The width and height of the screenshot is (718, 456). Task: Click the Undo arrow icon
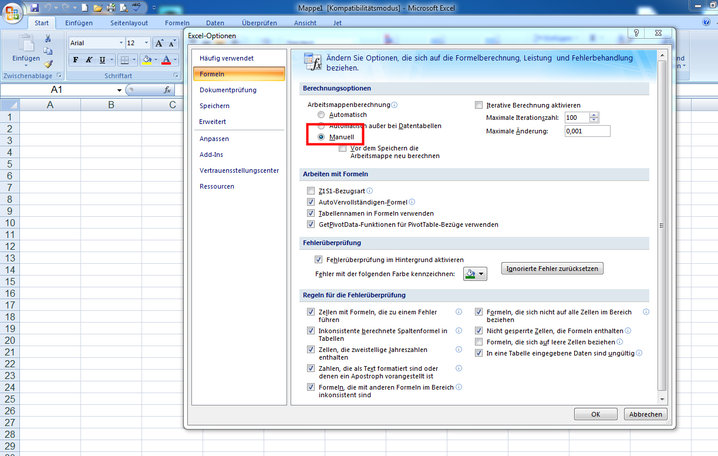tap(48, 8)
